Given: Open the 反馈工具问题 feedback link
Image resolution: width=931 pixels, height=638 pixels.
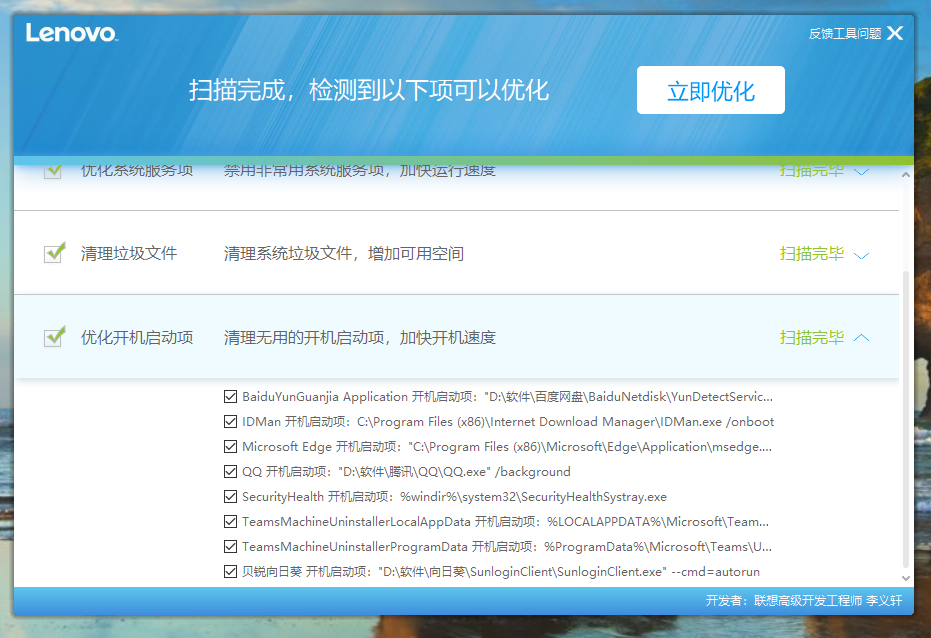Looking at the screenshot, I should point(844,34).
